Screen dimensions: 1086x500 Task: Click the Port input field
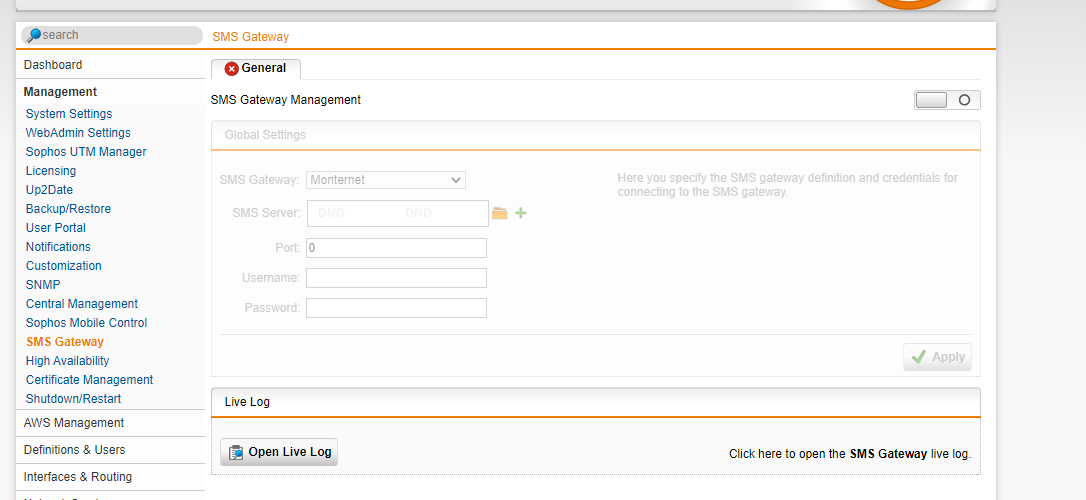396,248
